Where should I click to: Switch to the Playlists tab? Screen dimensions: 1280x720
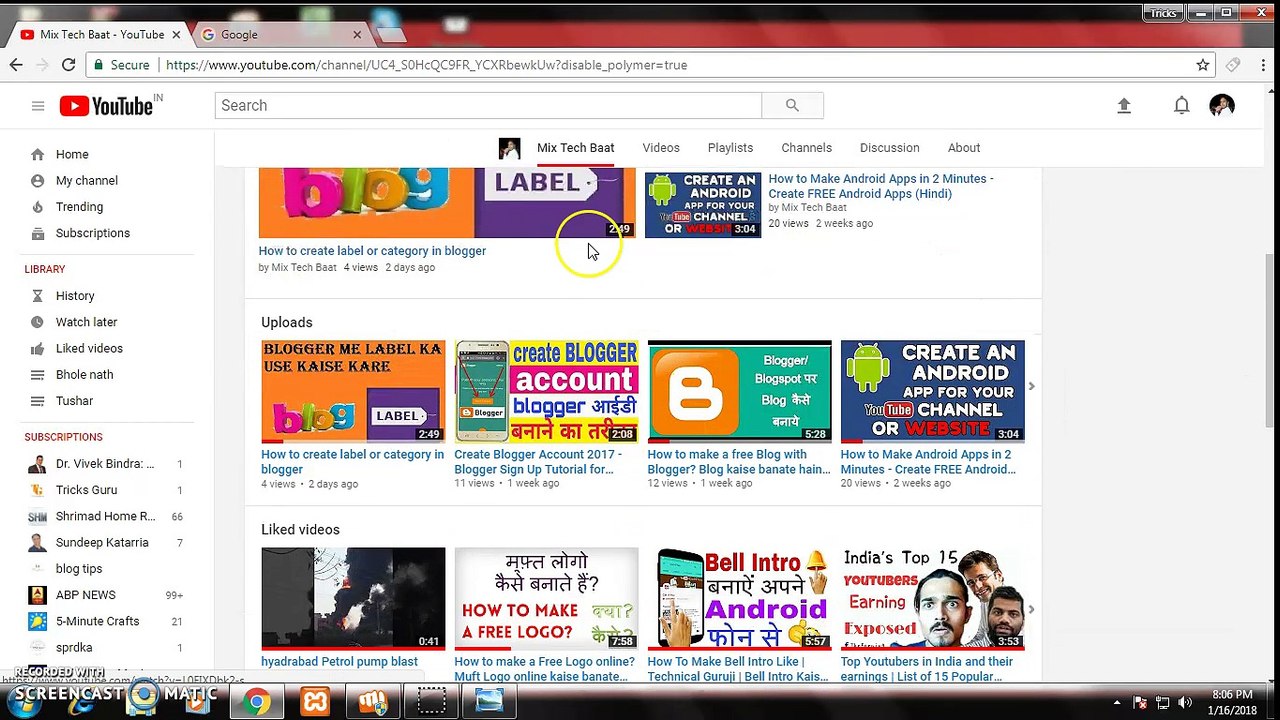point(730,148)
